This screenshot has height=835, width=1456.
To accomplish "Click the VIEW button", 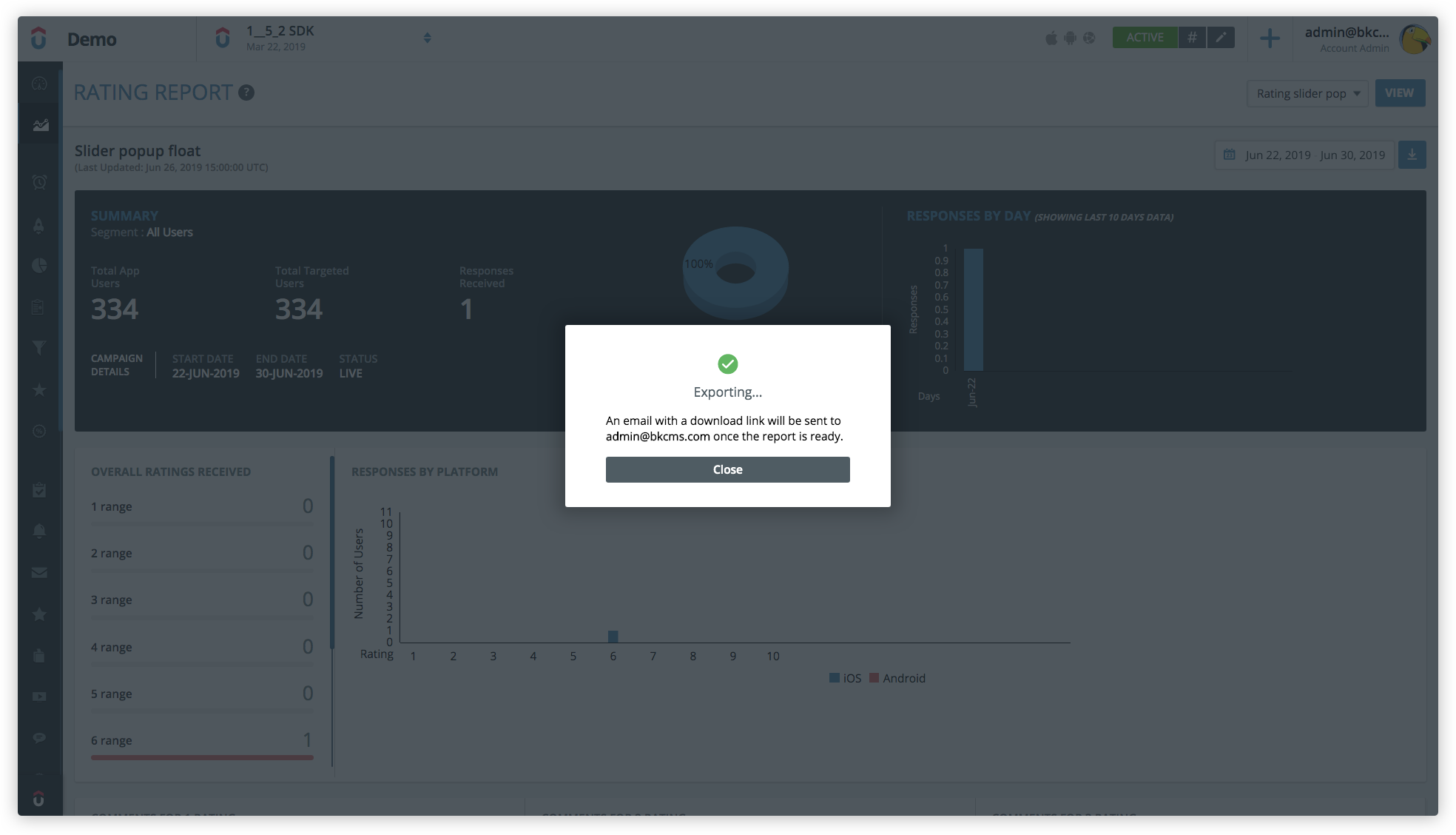I will coord(1400,93).
